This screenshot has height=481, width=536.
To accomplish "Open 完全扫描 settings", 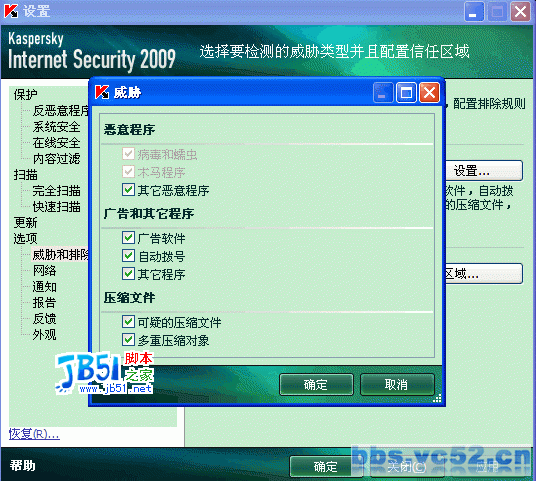I will click(x=56, y=191).
